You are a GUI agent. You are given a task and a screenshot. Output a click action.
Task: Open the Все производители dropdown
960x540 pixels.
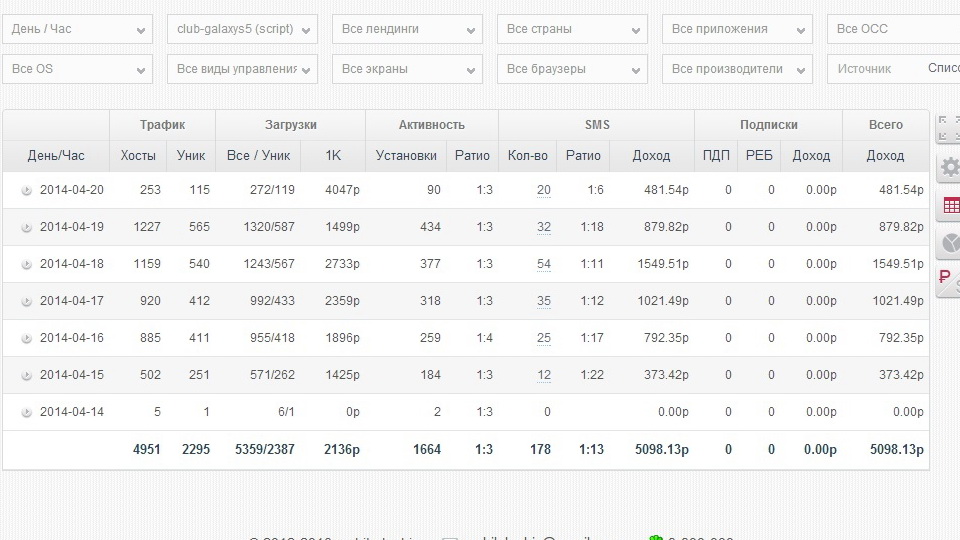coord(737,69)
